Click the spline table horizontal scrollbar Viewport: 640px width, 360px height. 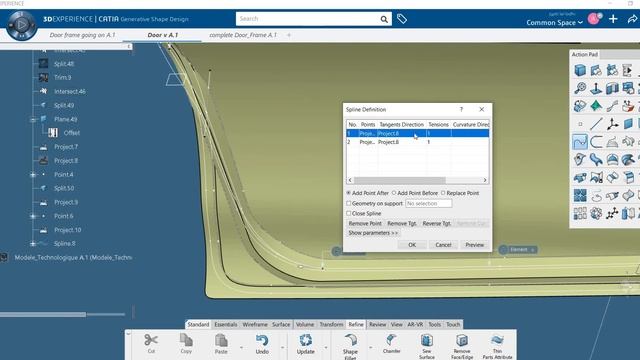pos(400,180)
